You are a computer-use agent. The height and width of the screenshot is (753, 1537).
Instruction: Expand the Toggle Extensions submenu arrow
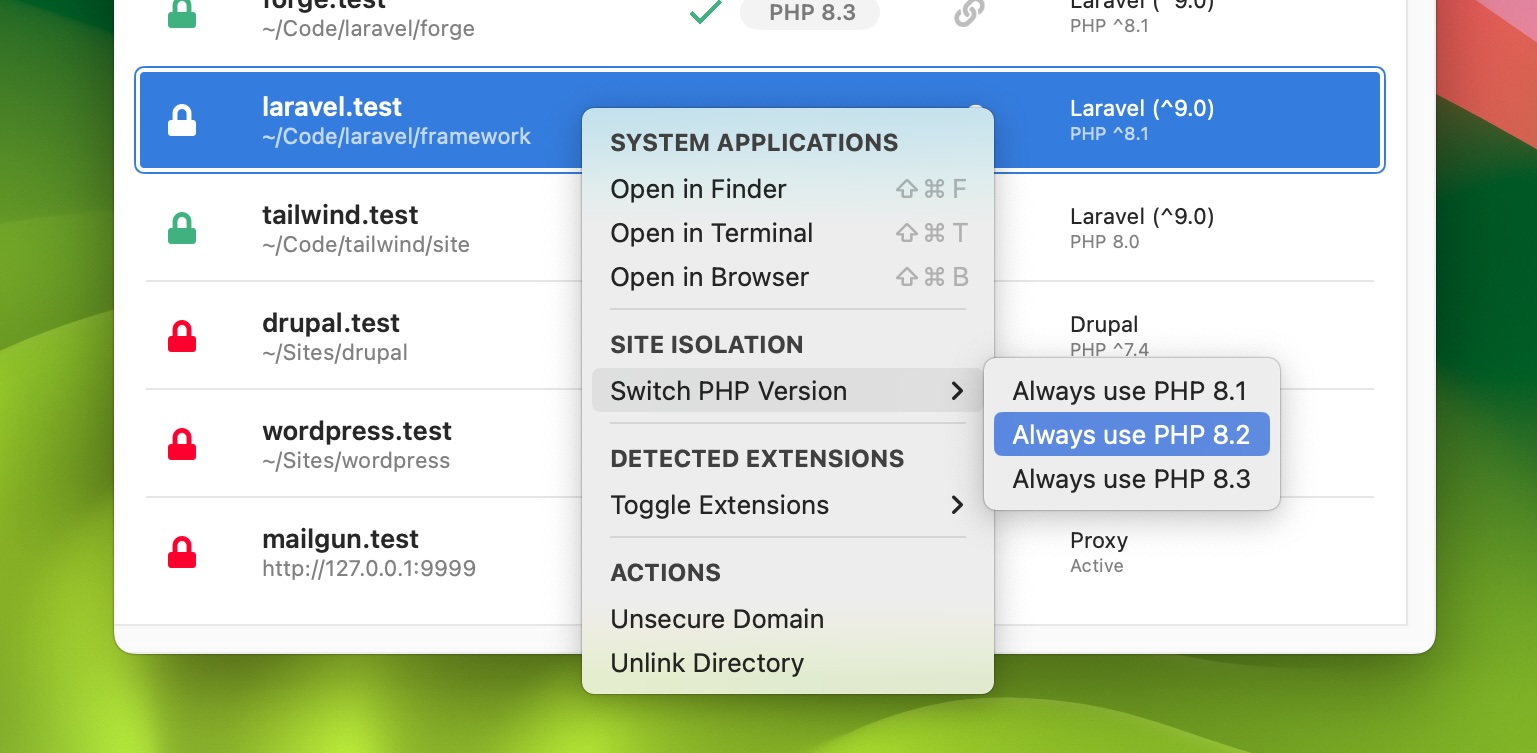(957, 505)
